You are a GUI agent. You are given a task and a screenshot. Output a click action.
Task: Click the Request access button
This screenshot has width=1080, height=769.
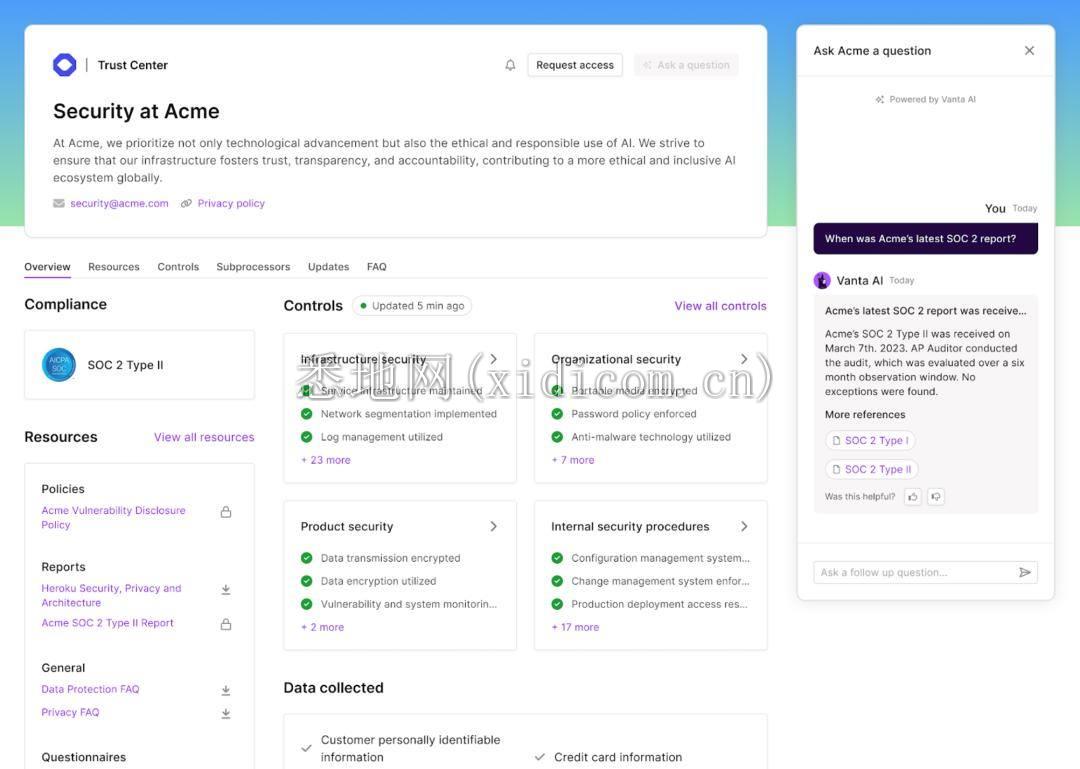[x=575, y=65]
